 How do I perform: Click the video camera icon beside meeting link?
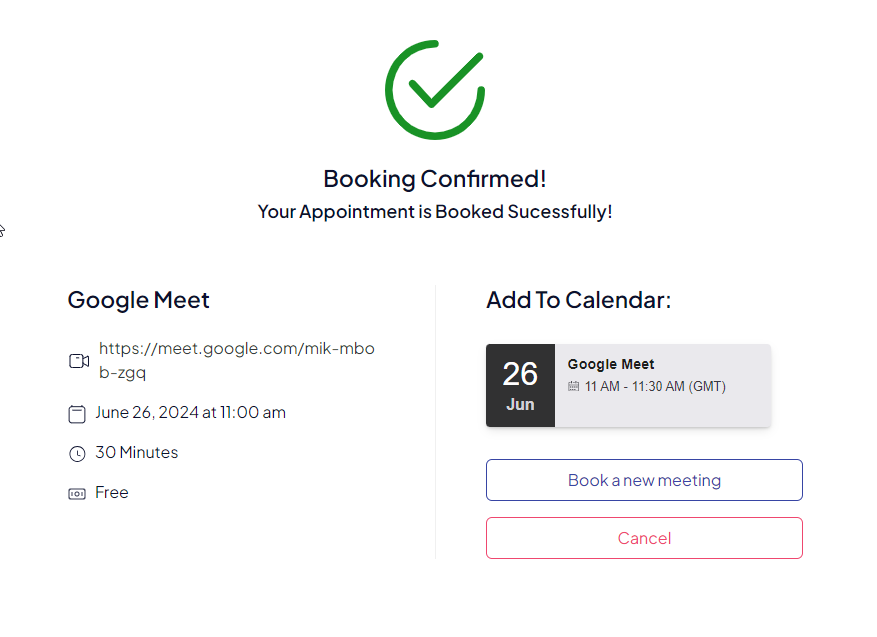(79, 361)
